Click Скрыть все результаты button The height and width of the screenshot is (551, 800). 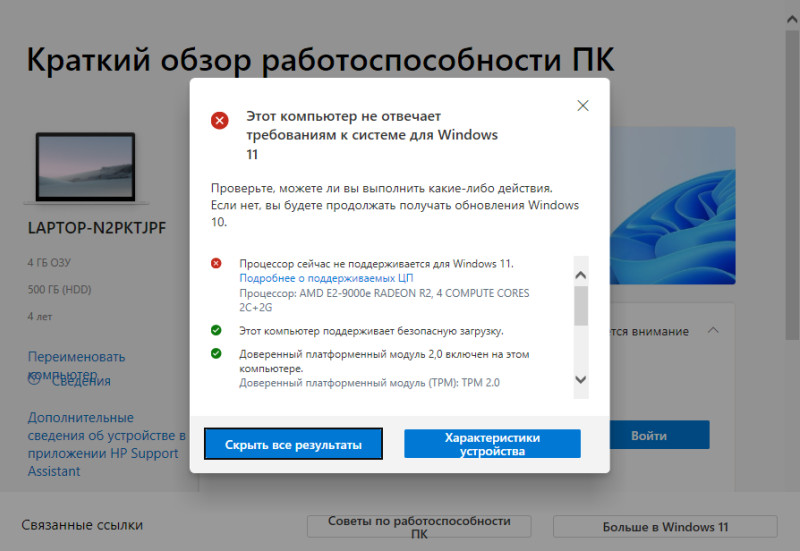coord(293,444)
